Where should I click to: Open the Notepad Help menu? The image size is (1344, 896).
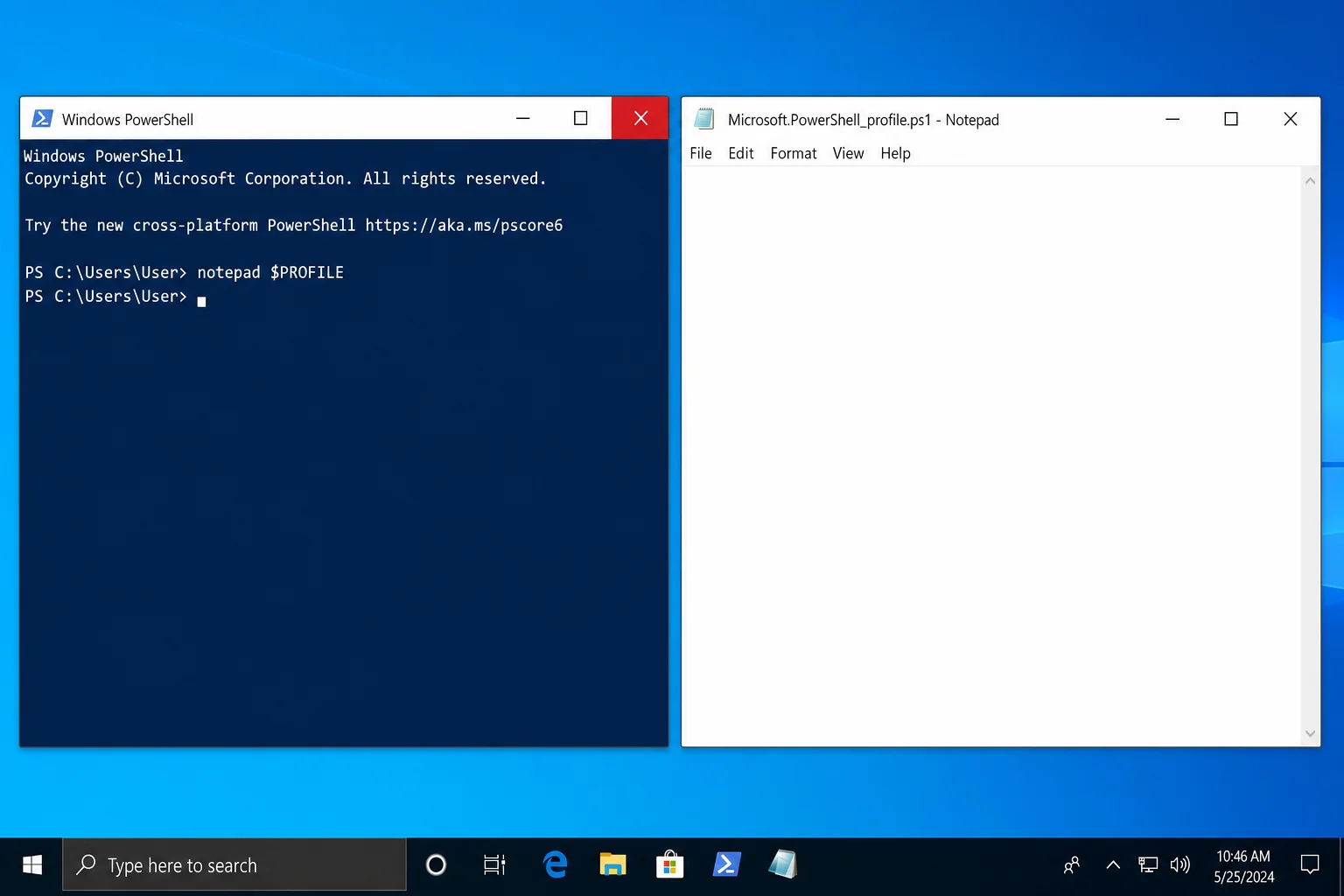coord(895,153)
